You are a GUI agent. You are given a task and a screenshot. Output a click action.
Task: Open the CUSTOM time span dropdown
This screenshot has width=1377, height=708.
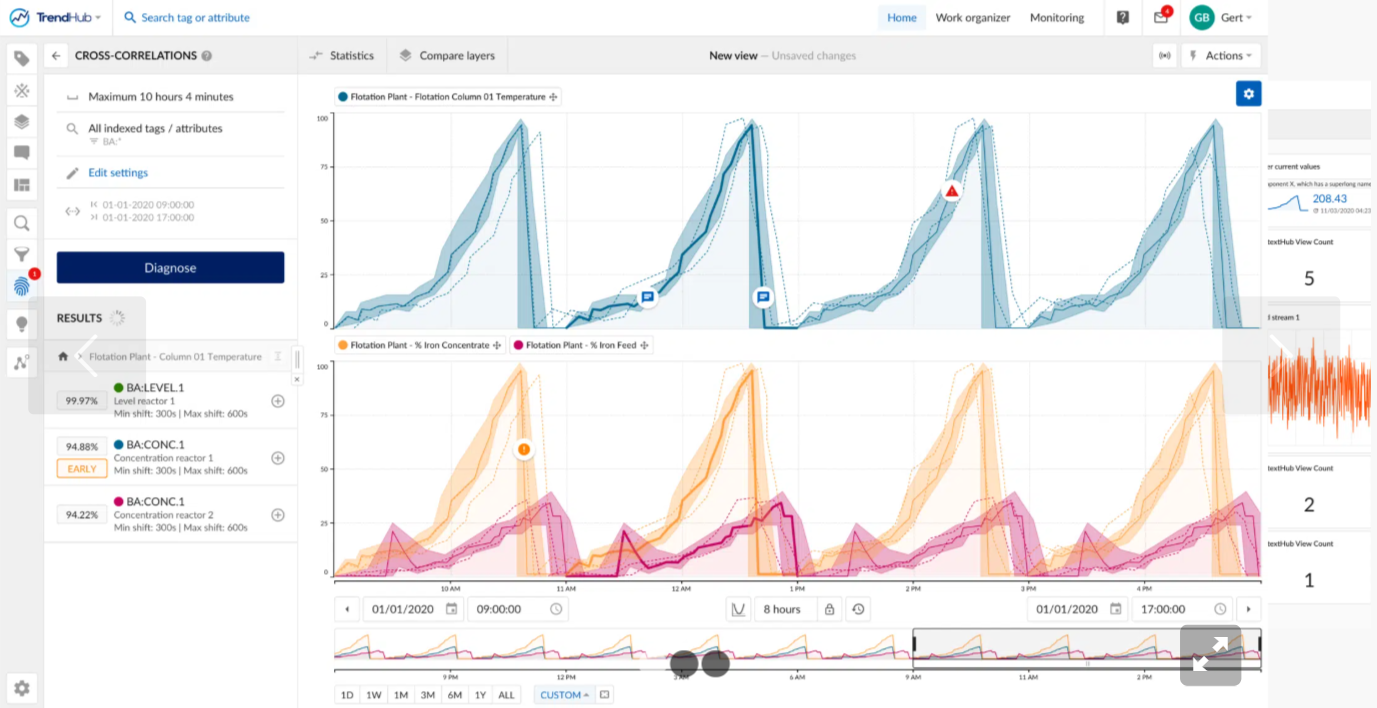click(x=564, y=695)
